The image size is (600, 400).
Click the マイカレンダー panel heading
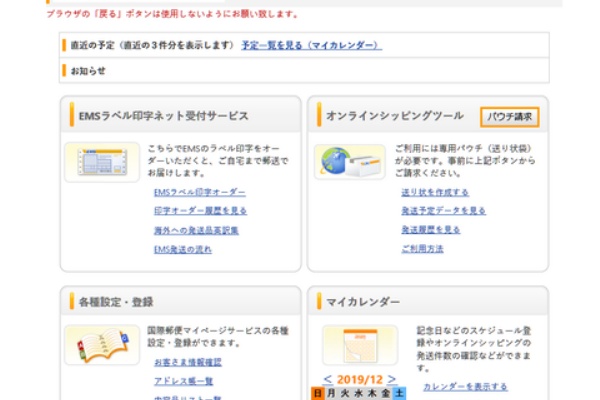[363, 302]
